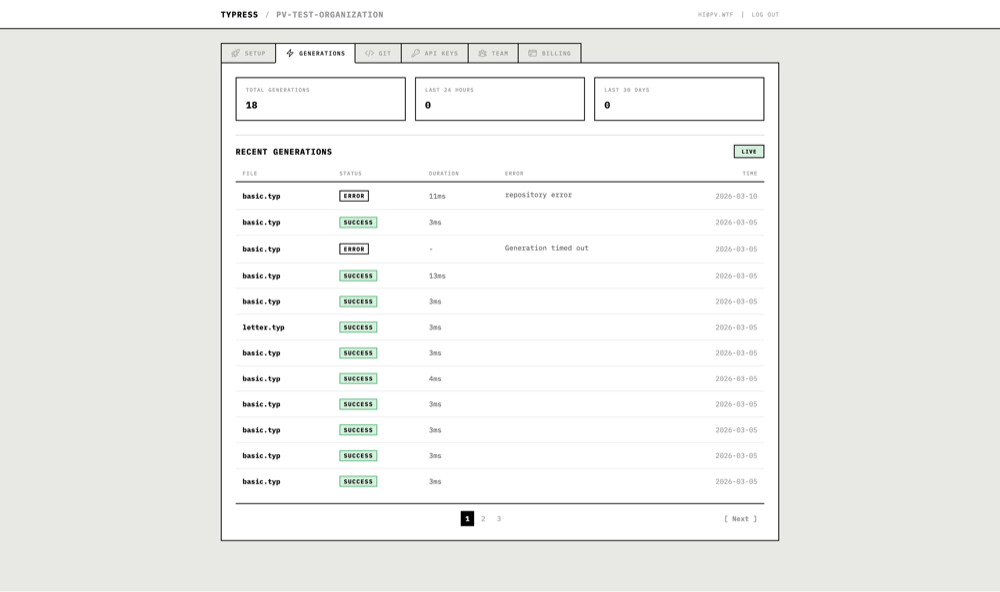
Task: Click the 'Generation timed out' message
Action: [547, 248]
